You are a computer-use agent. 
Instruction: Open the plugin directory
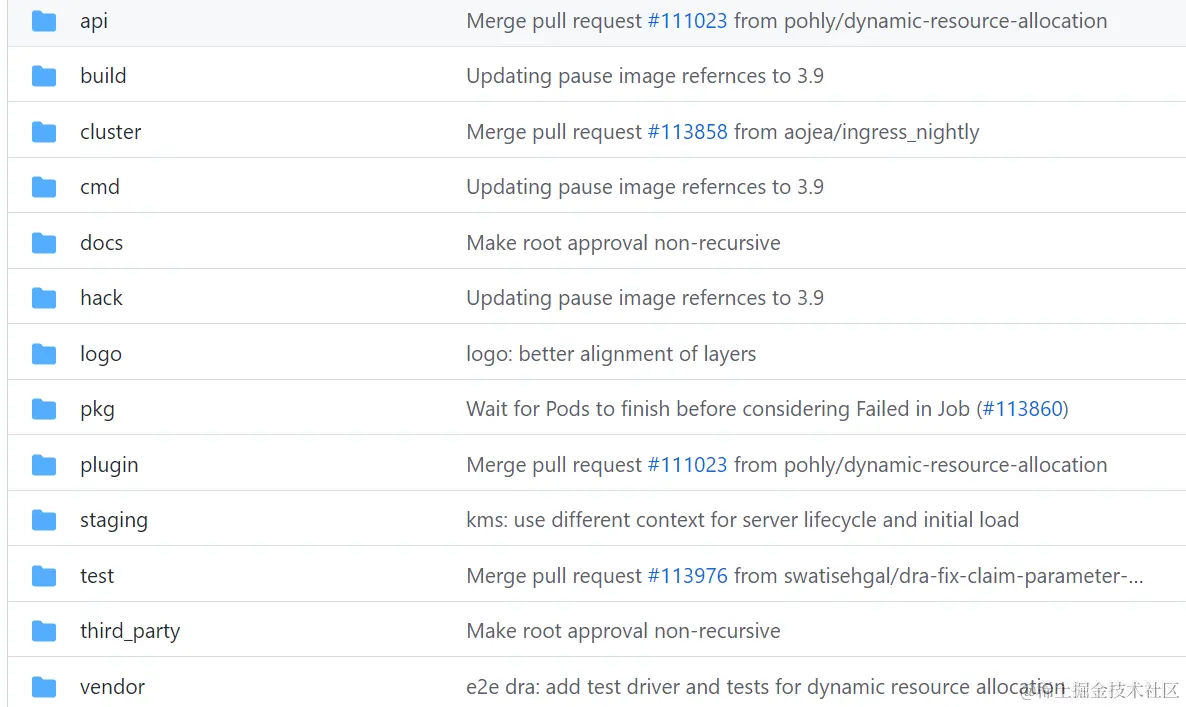(x=109, y=465)
